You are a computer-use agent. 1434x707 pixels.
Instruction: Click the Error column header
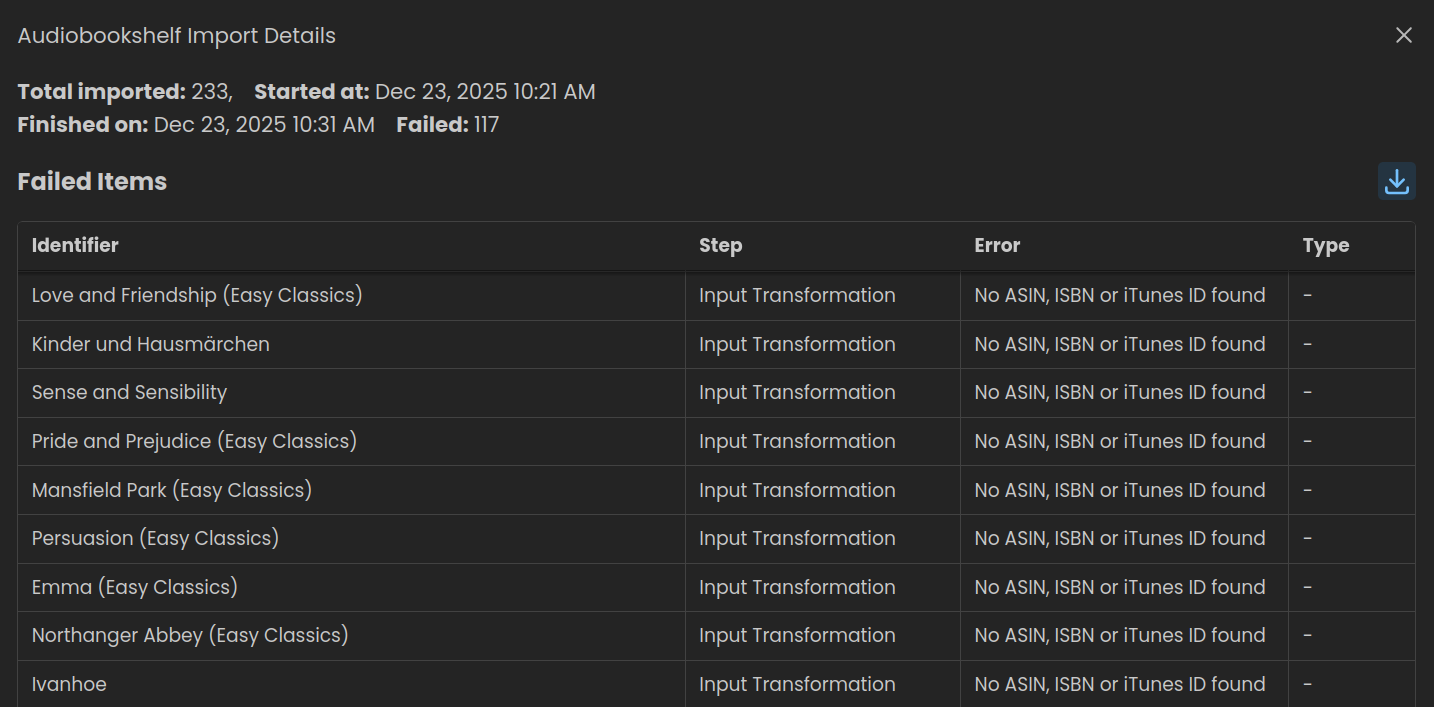point(997,246)
